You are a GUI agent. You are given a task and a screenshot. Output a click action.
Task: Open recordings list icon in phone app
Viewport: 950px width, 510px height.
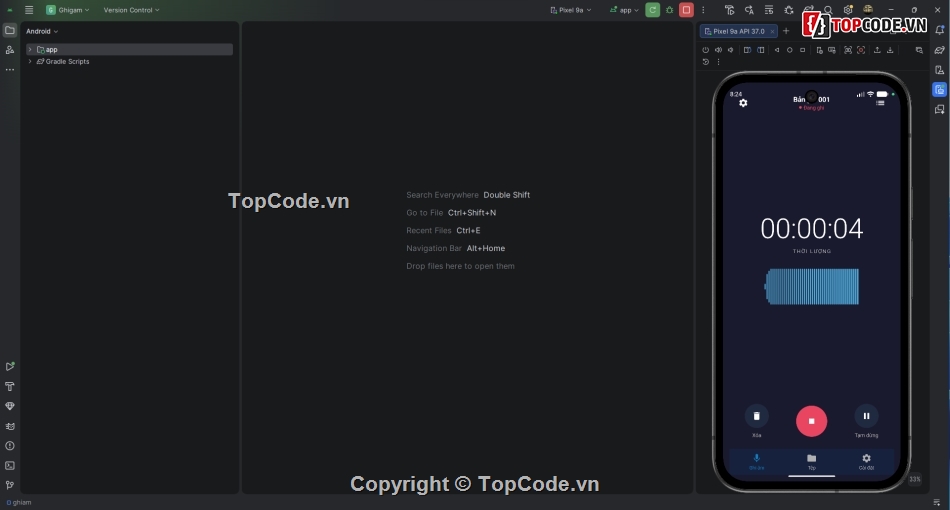tap(880, 103)
